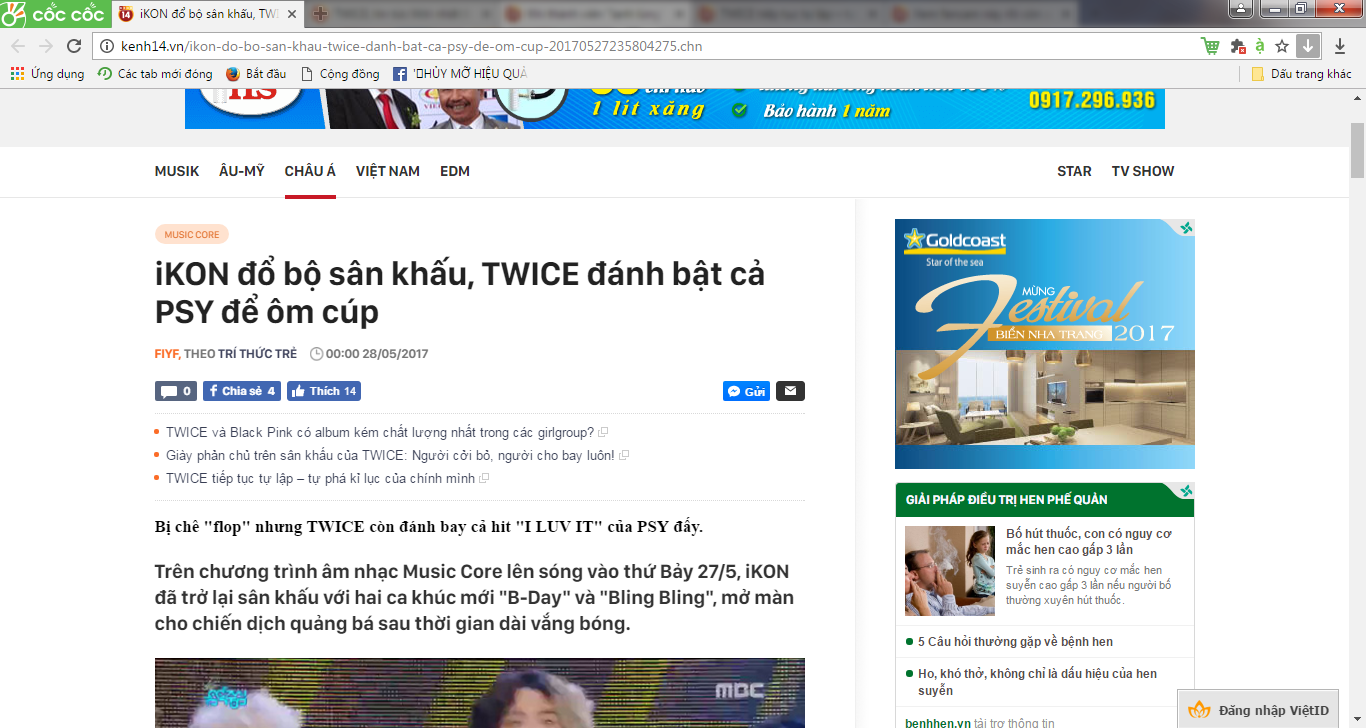Open the comments counter button

click(x=176, y=391)
